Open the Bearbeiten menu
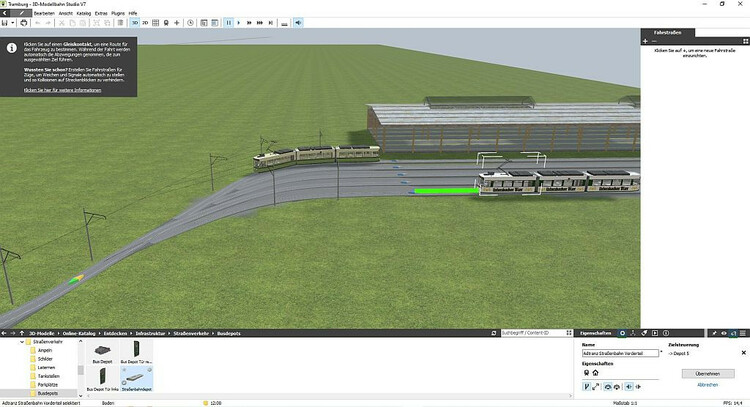 point(43,12)
